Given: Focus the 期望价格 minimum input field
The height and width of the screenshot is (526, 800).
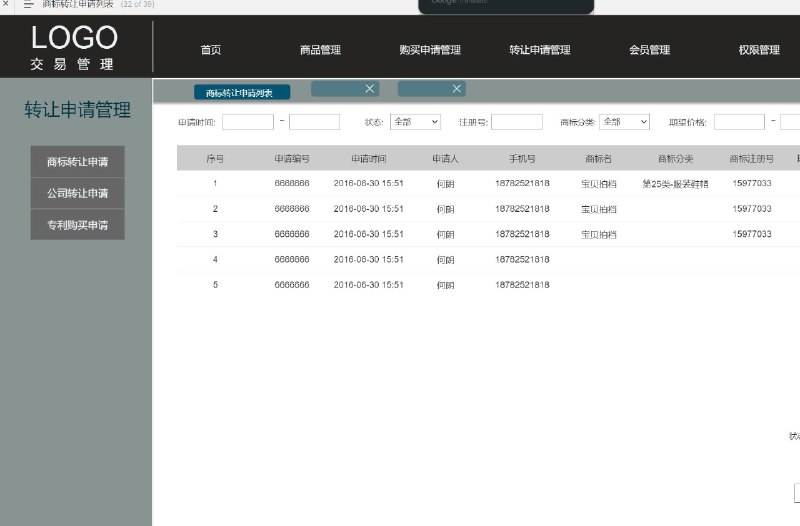Looking at the screenshot, I should click(x=739, y=122).
